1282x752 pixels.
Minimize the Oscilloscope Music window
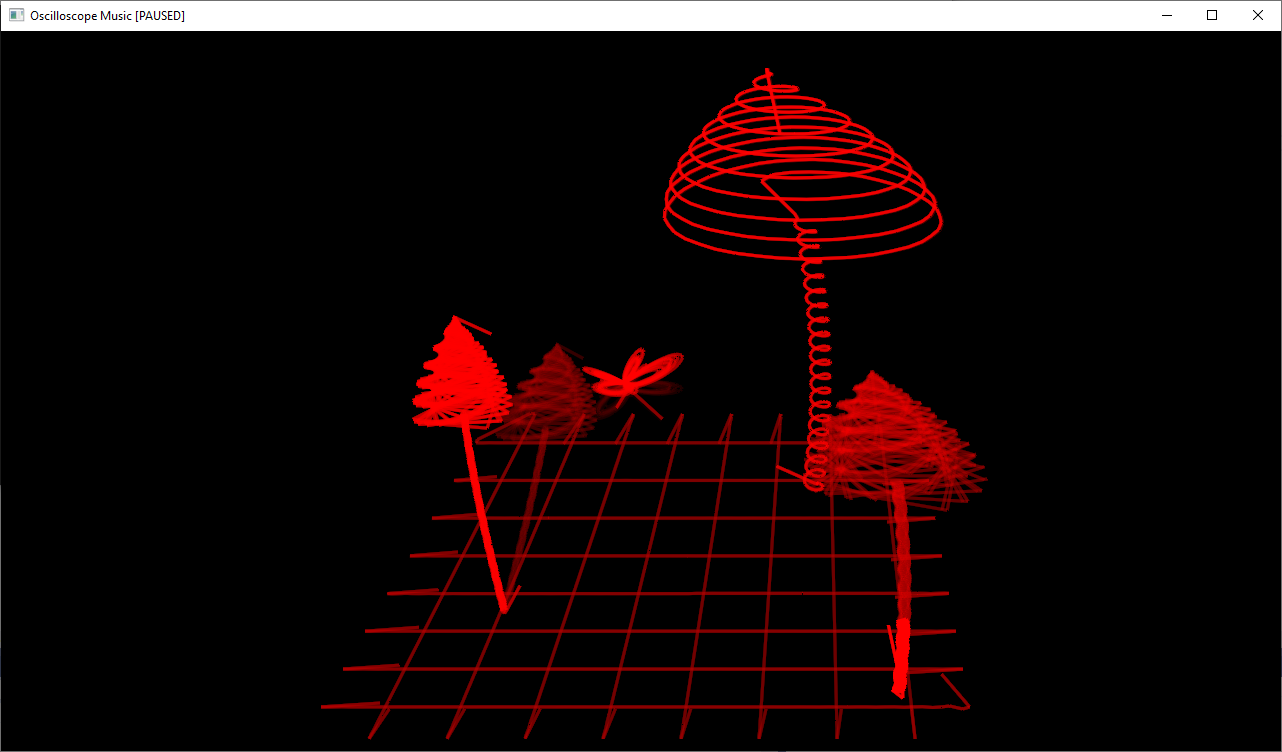click(1166, 16)
